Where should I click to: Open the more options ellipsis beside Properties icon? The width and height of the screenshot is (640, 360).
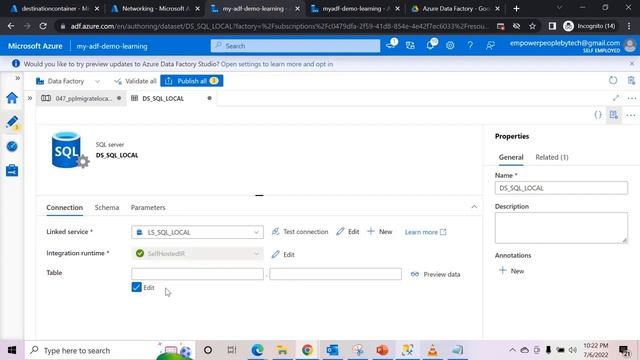point(631,116)
